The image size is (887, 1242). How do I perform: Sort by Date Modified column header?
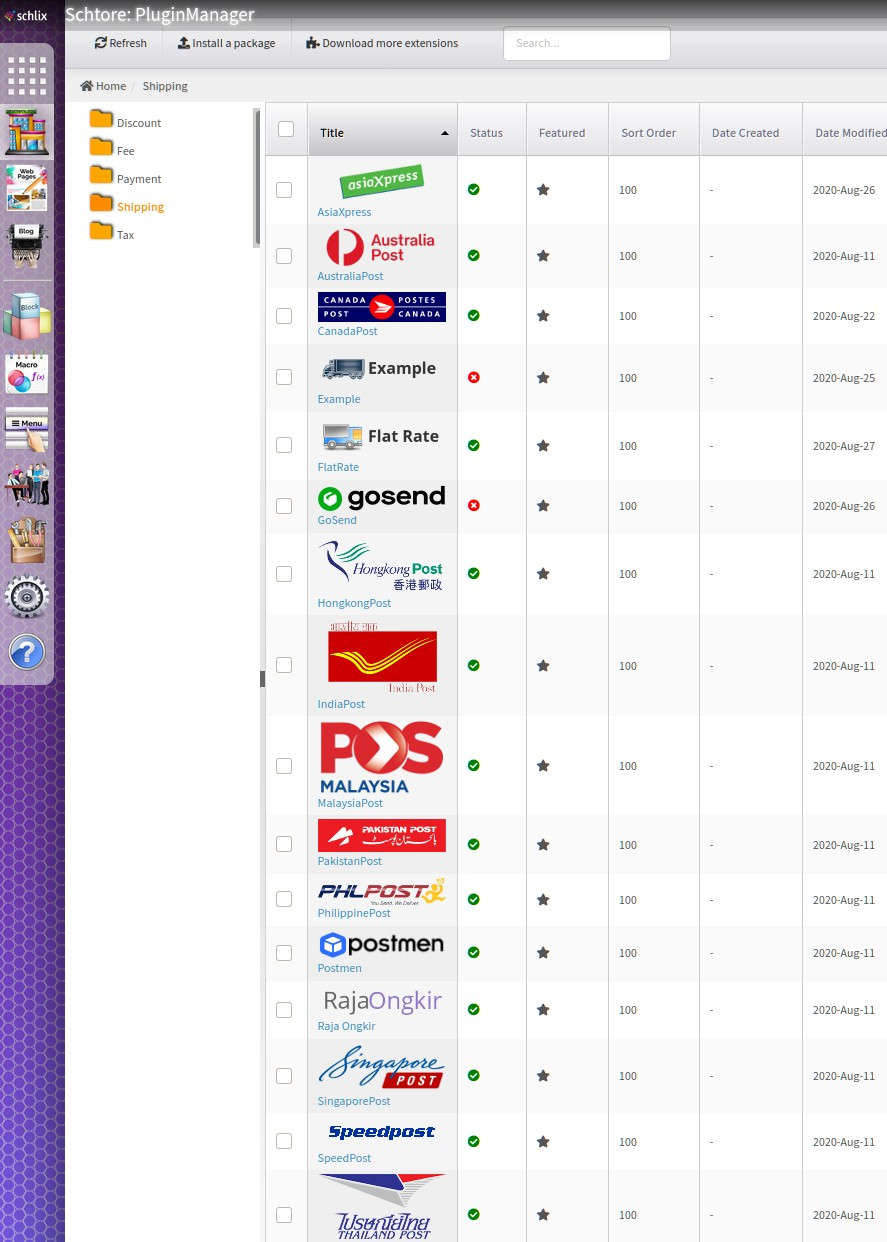(x=846, y=130)
